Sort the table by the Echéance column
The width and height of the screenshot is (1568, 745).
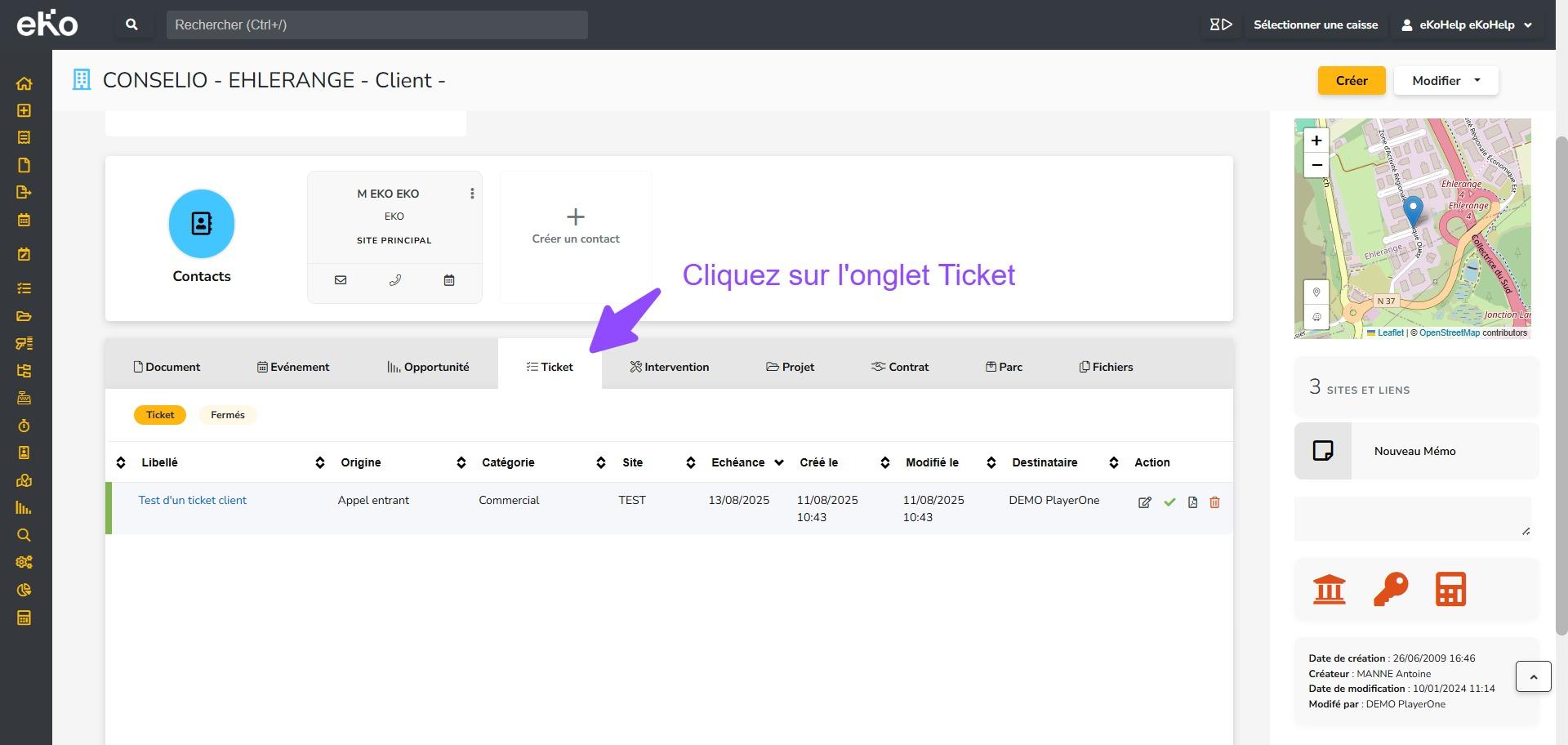pos(738,462)
